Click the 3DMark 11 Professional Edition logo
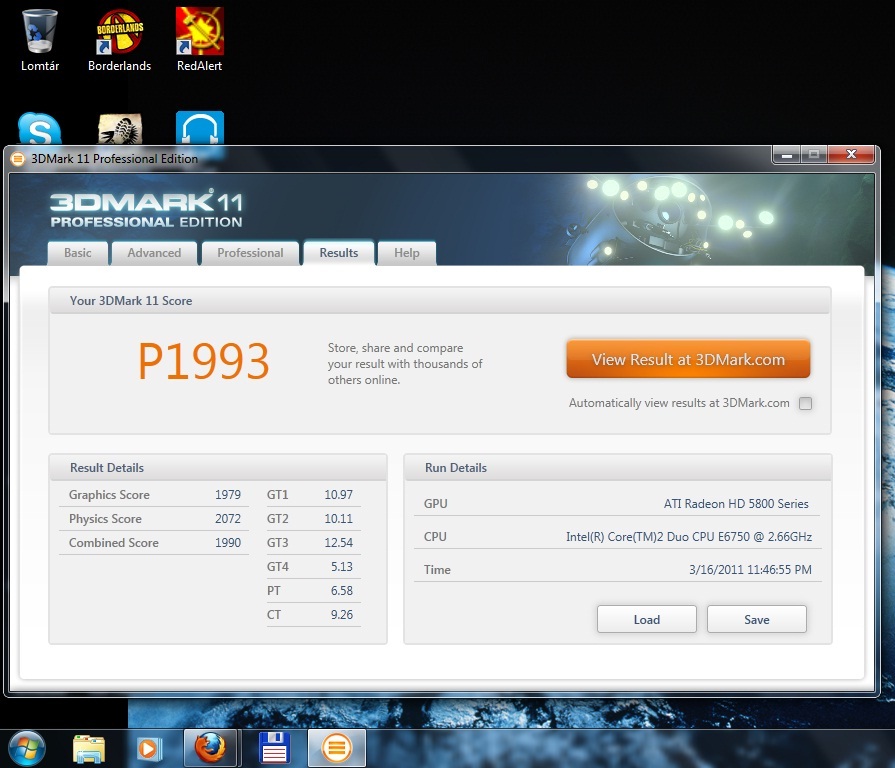The image size is (895, 768). coord(146,209)
